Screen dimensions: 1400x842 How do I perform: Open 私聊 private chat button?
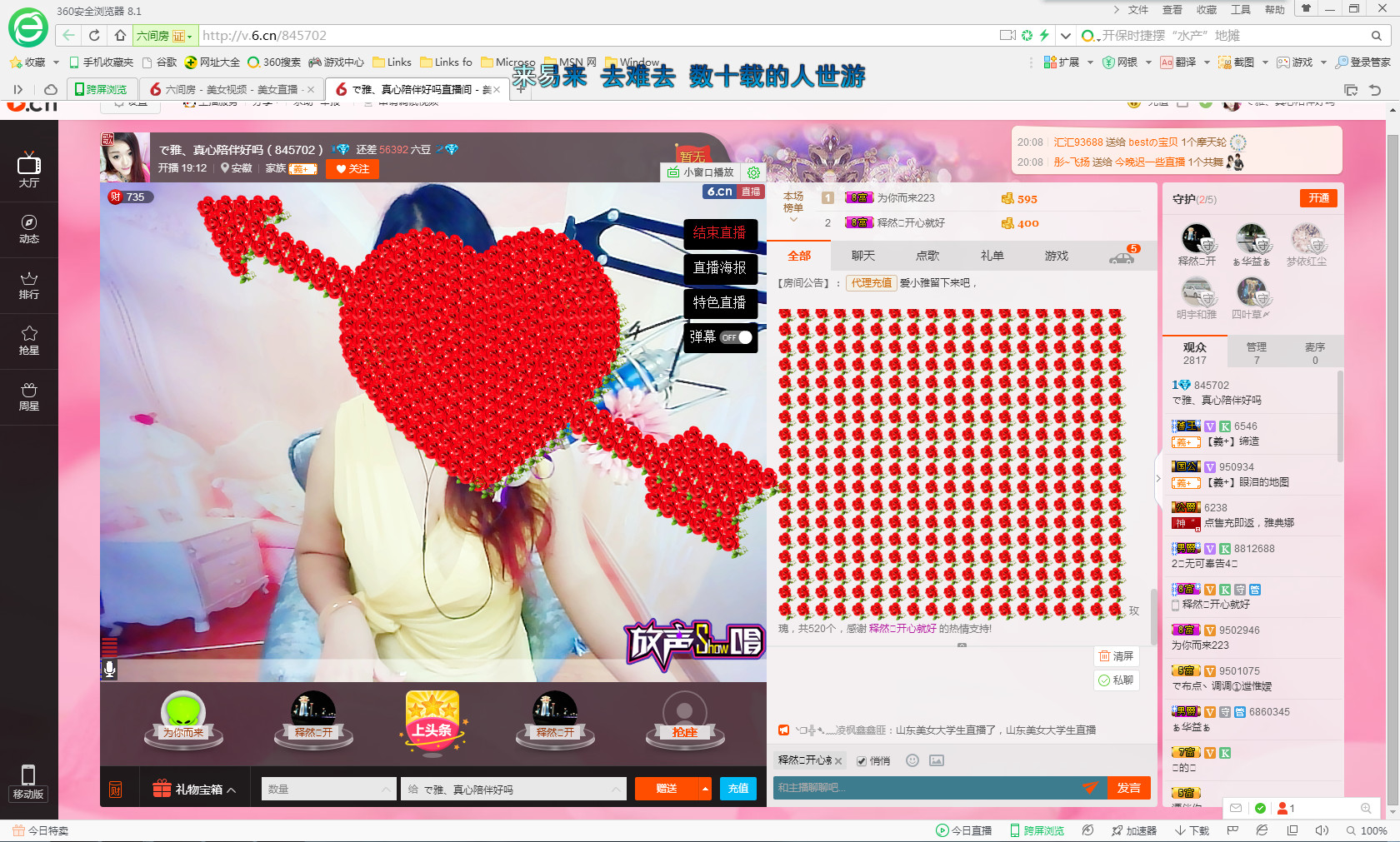[x=1117, y=680]
